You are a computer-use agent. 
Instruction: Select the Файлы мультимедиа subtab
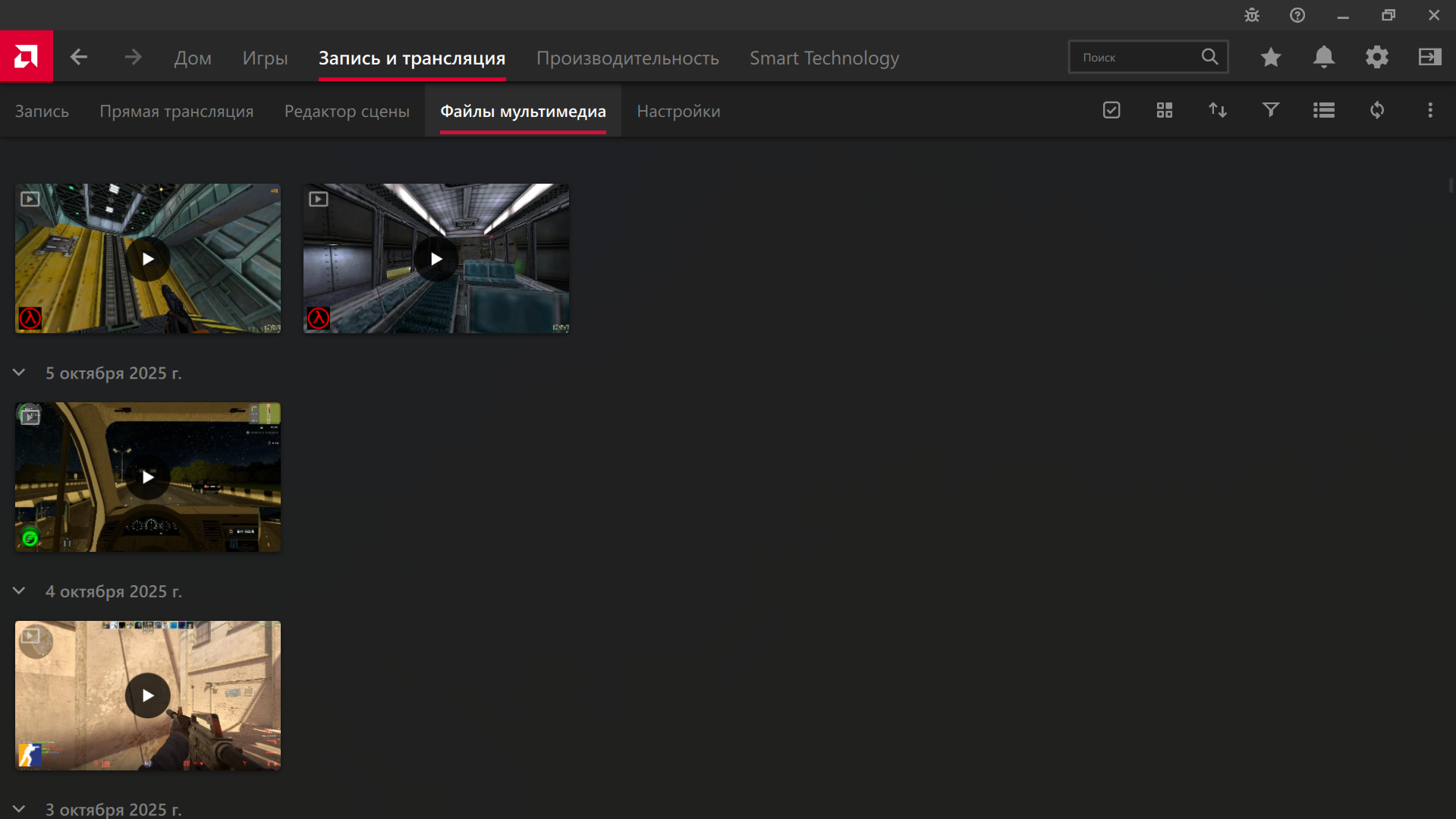523,111
